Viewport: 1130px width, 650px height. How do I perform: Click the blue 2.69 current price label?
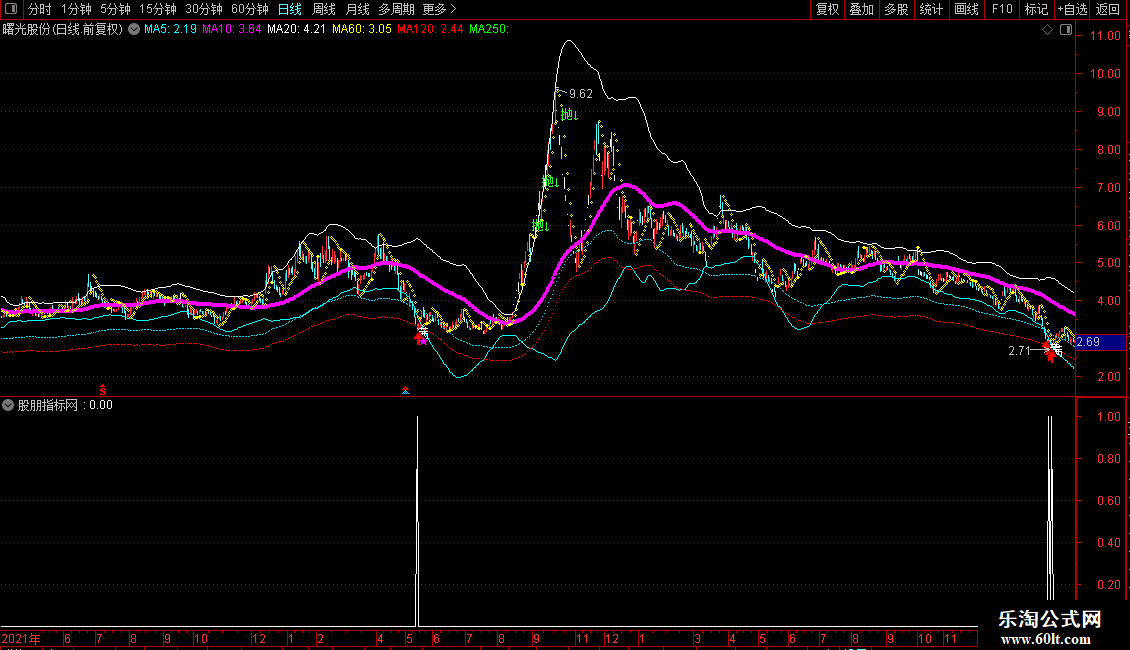1101,342
